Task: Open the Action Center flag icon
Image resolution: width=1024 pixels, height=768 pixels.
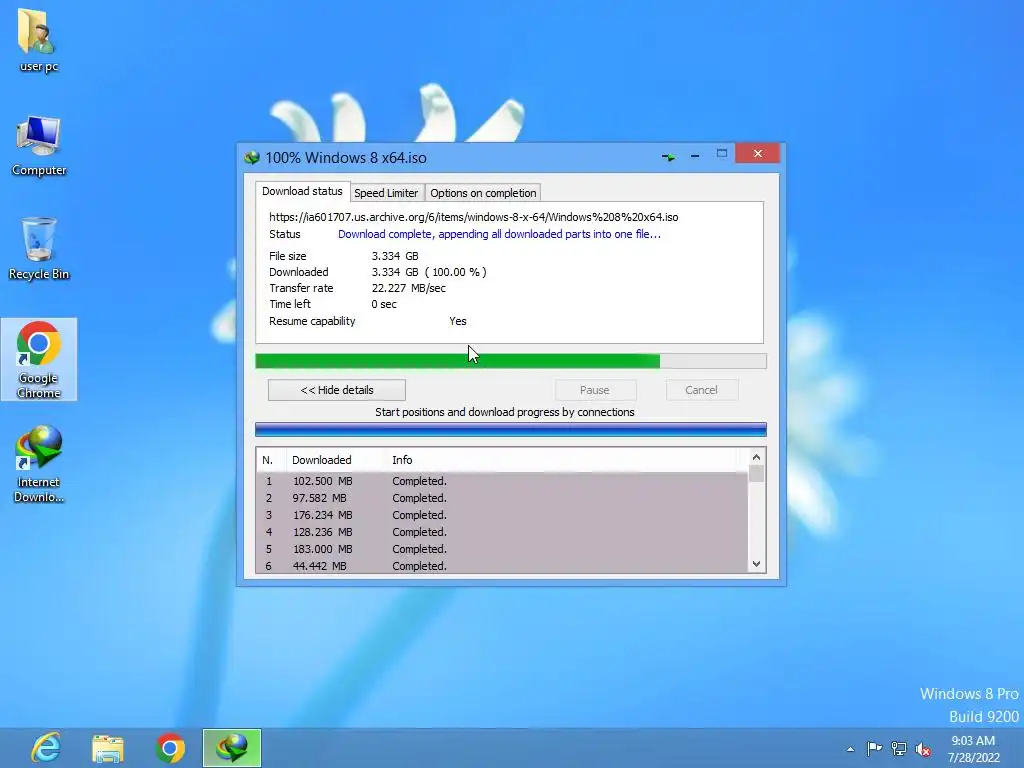Action: [x=874, y=749]
